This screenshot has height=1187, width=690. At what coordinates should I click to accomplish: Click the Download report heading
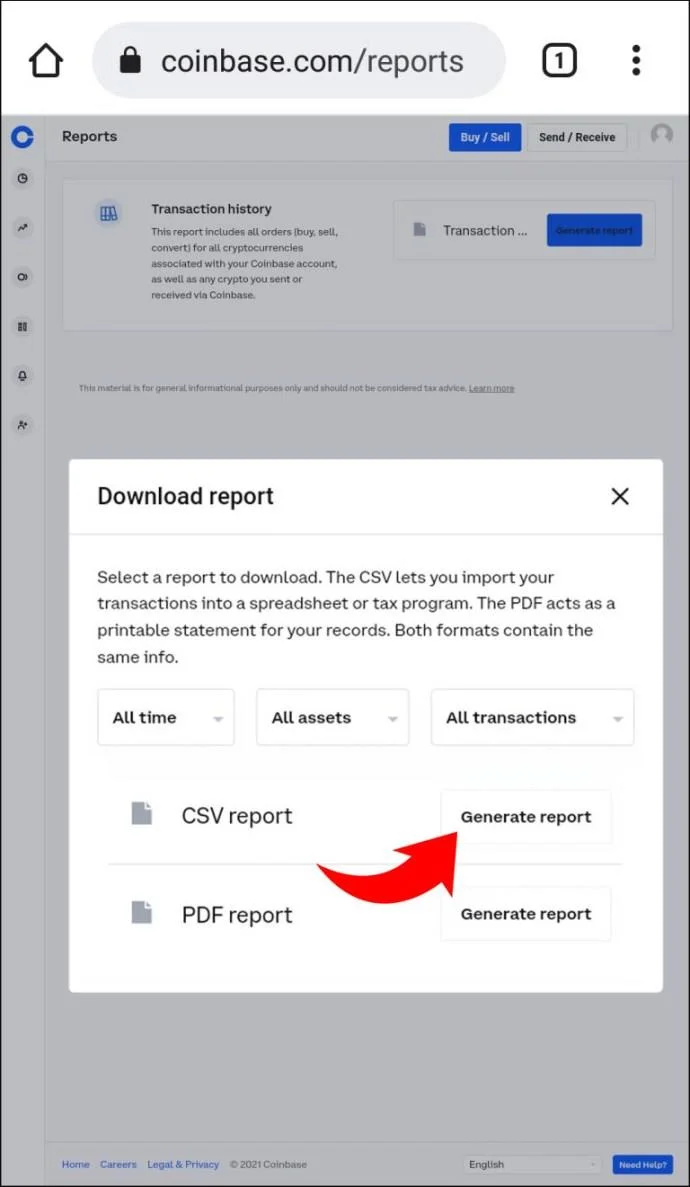186,497
